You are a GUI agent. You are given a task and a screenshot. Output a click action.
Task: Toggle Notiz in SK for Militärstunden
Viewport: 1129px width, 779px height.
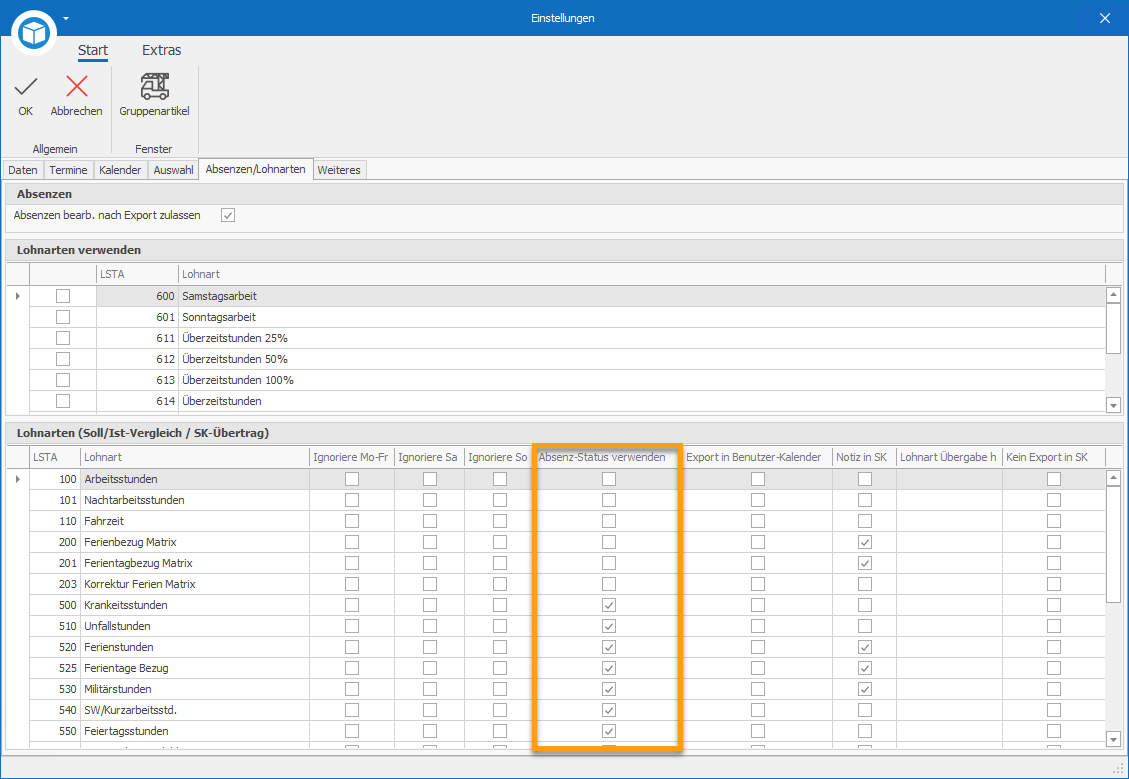point(865,689)
